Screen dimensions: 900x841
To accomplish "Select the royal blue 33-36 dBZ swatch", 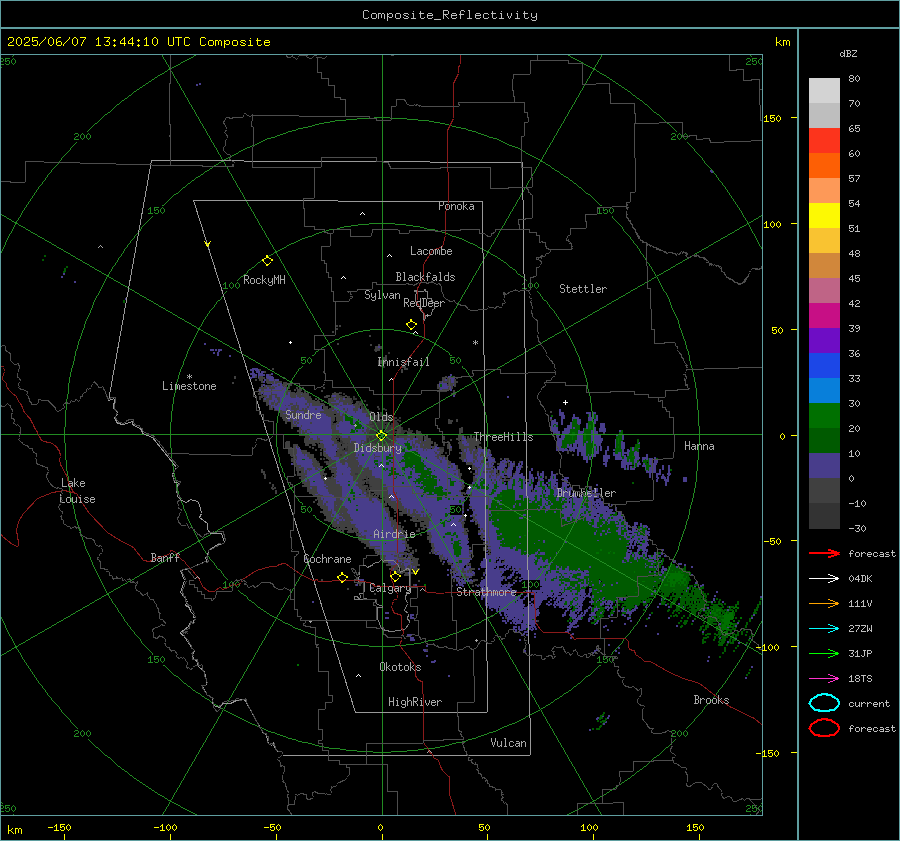I will (x=824, y=366).
